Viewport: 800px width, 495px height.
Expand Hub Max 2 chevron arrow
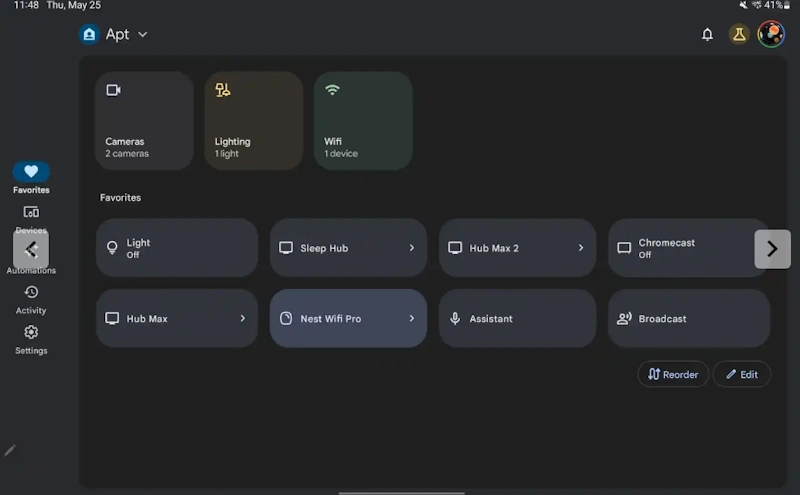[581, 248]
